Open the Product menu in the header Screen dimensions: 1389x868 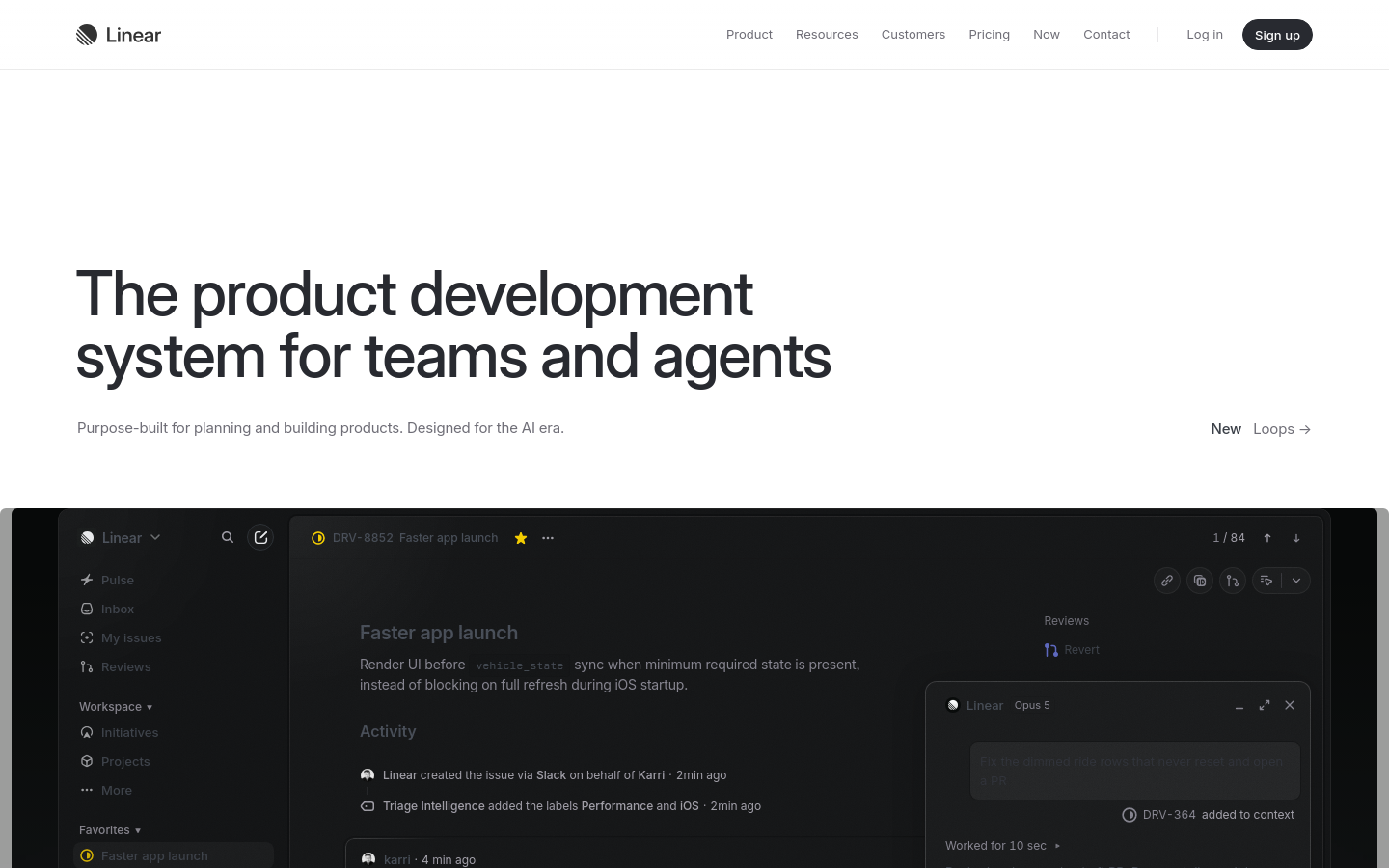click(749, 35)
